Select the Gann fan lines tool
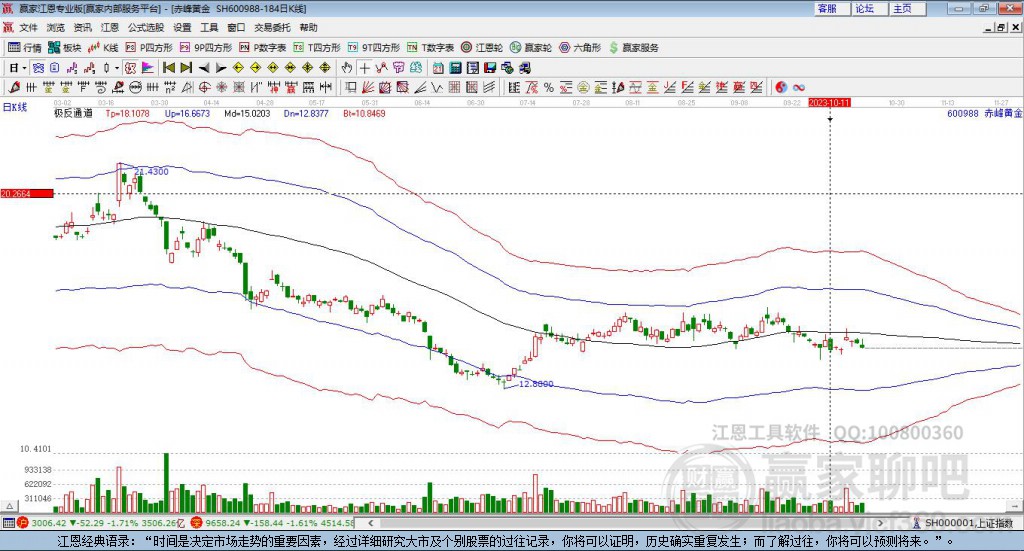The height and width of the screenshot is (551, 1024). [368, 87]
